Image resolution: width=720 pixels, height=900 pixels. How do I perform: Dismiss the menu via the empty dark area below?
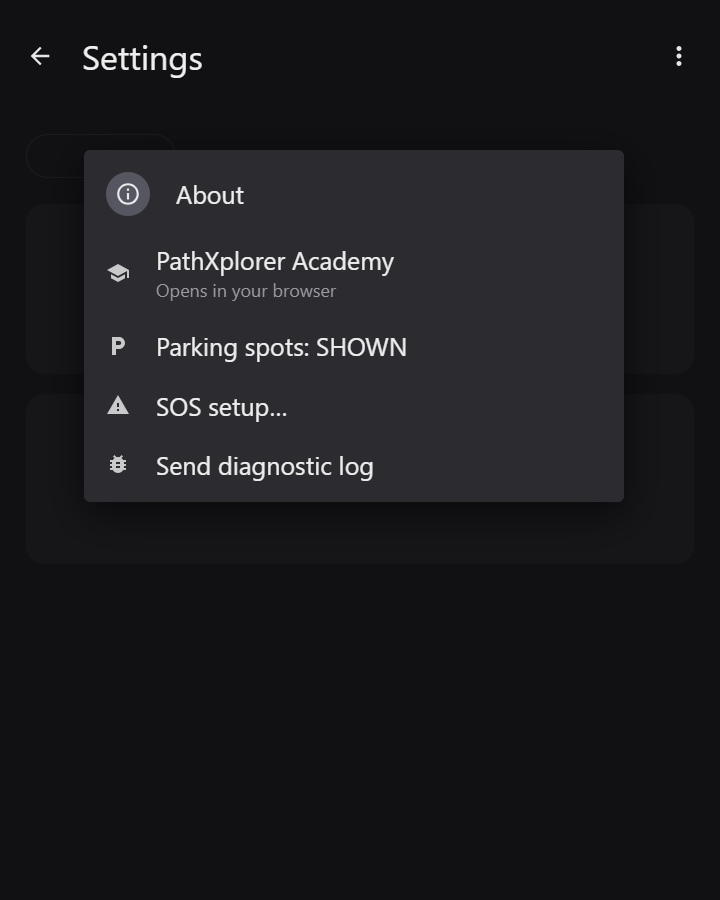pos(360,729)
